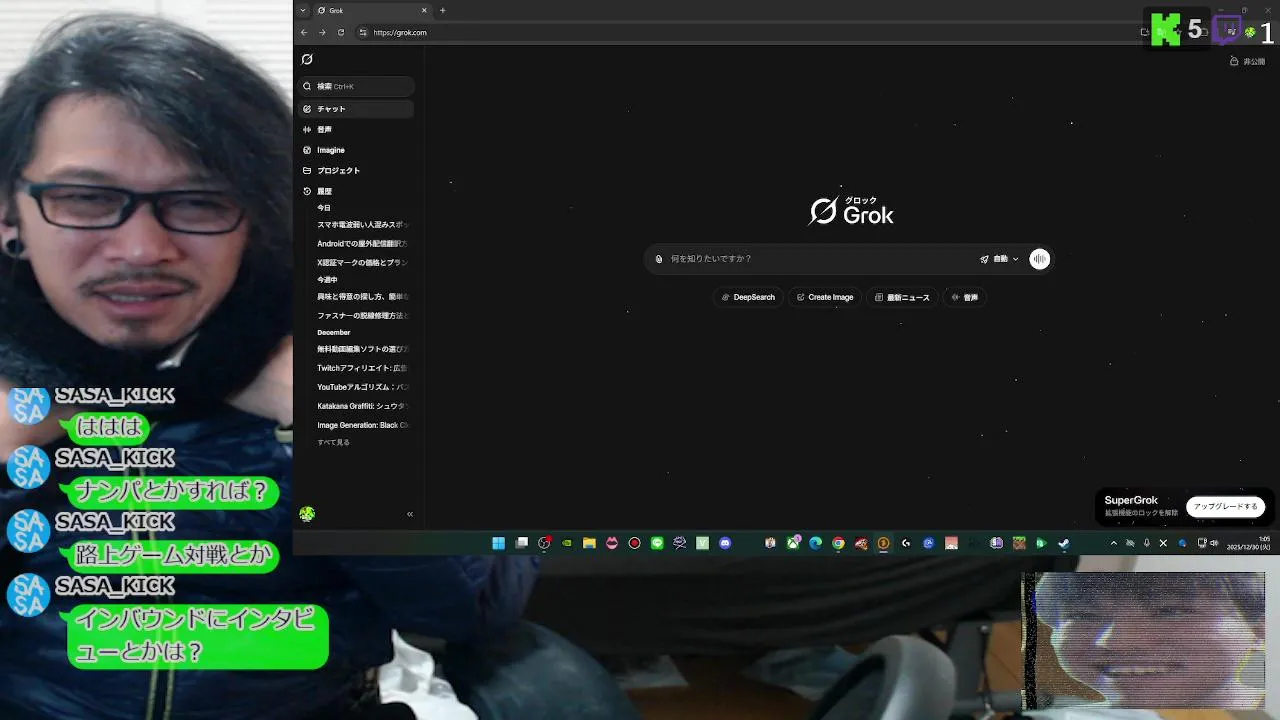Open Google Chrome from the taskbar
This screenshot has width=1280, height=720.
(838, 543)
